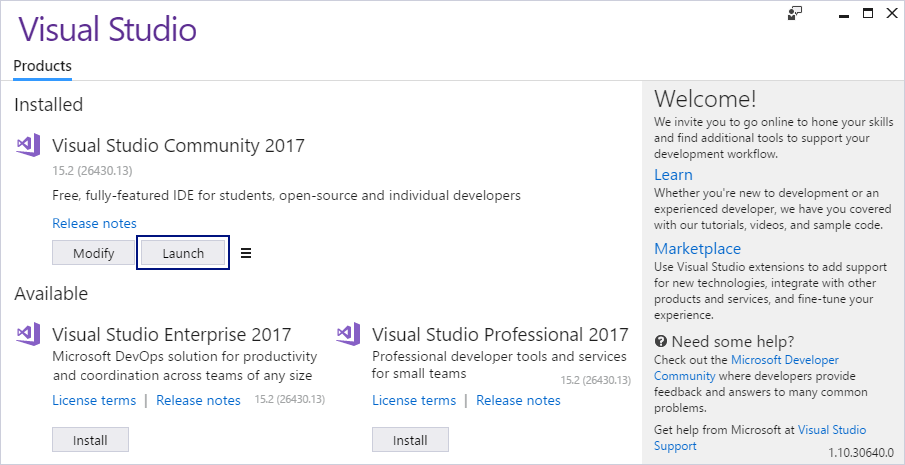Modify the Community 2017 installation

click(94, 253)
